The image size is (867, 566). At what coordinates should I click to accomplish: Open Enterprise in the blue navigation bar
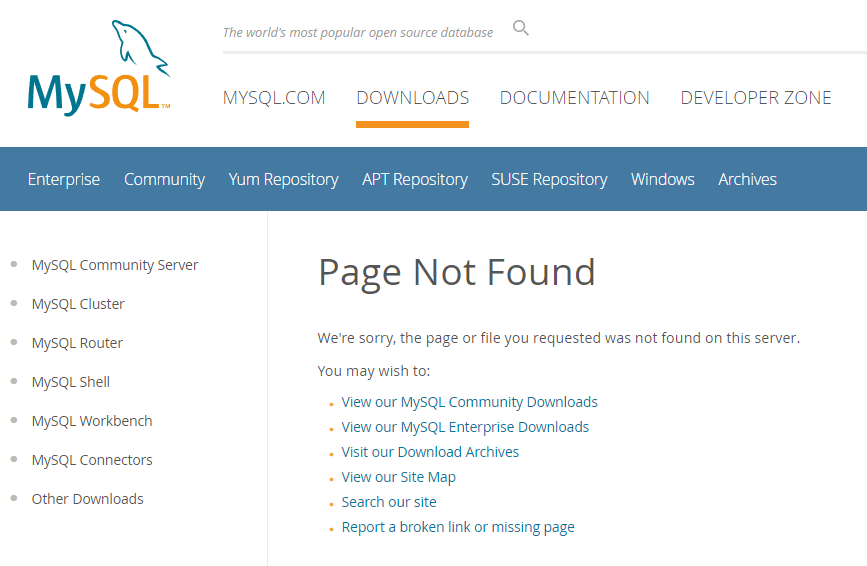click(64, 179)
